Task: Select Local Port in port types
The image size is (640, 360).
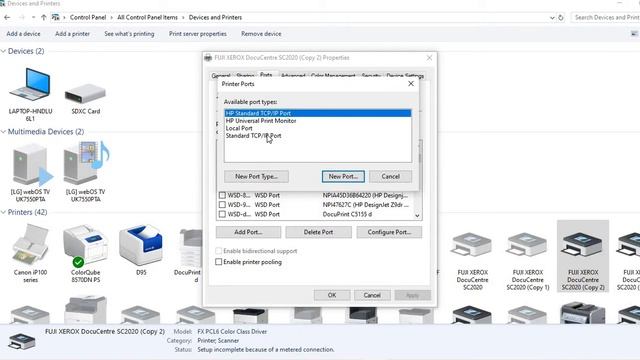Action: coord(318,128)
